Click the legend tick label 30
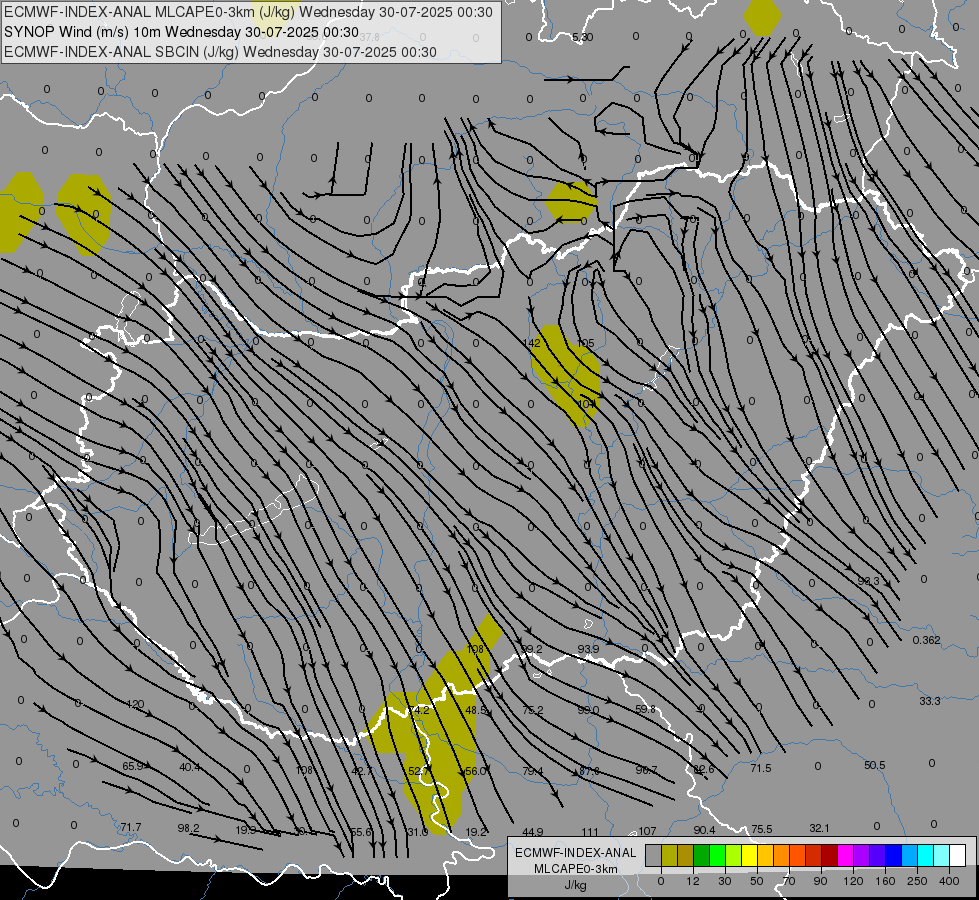The image size is (979, 900). [725, 881]
